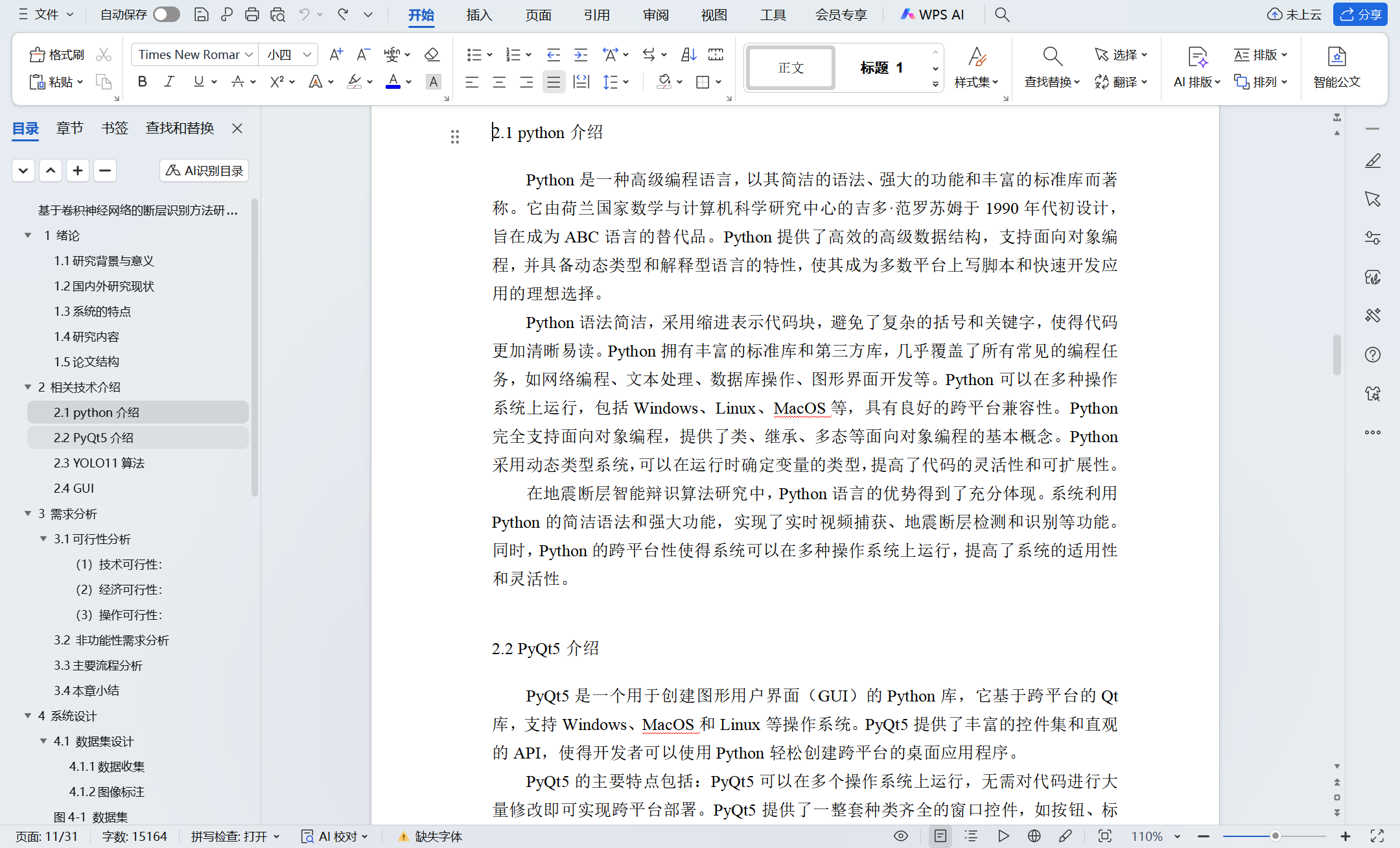Click the 未上云 cloud status button
1400x848 pixels.
[1294, 14]
